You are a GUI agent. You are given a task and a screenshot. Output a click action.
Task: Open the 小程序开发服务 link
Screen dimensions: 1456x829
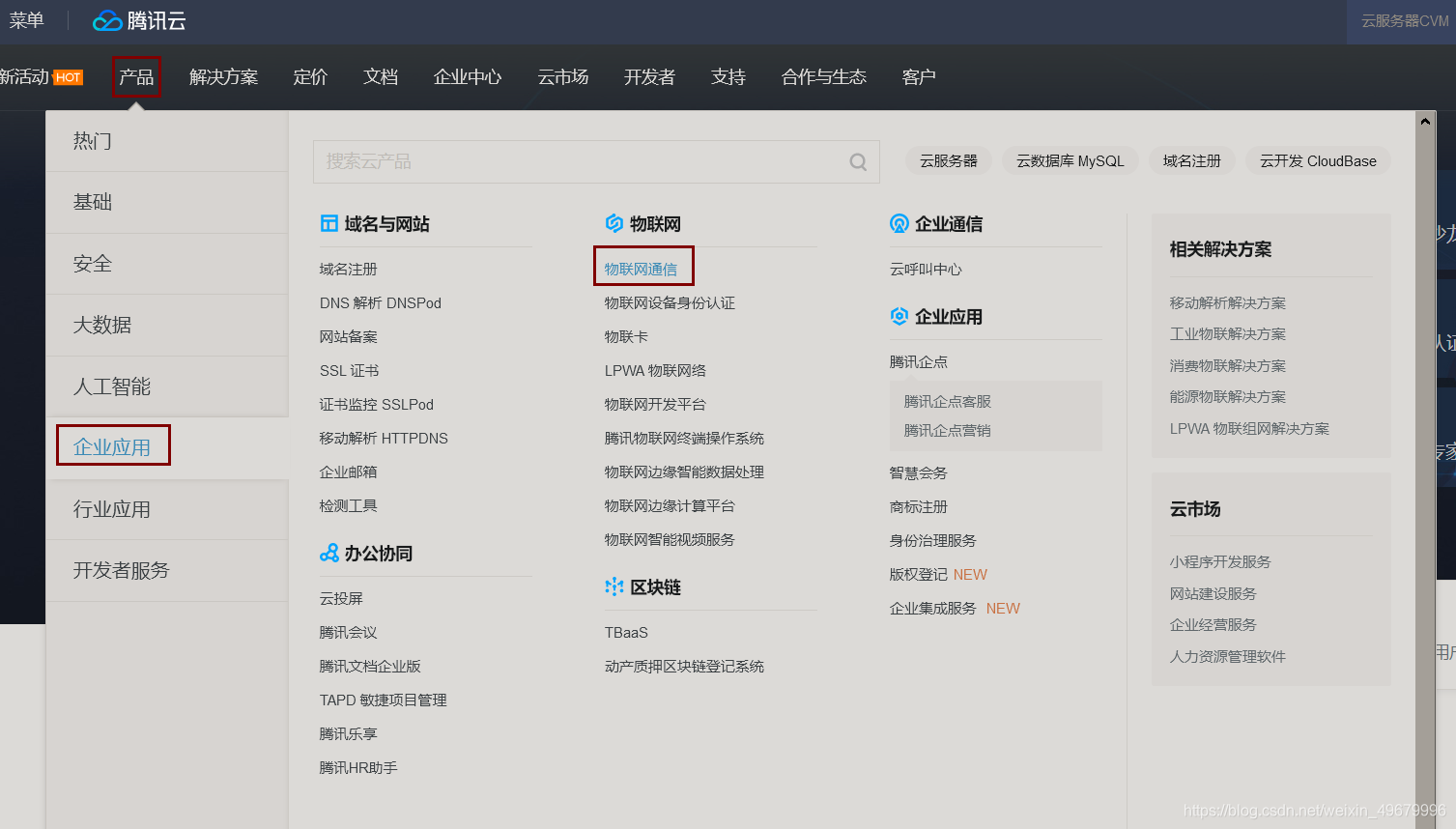point(1220,561)
